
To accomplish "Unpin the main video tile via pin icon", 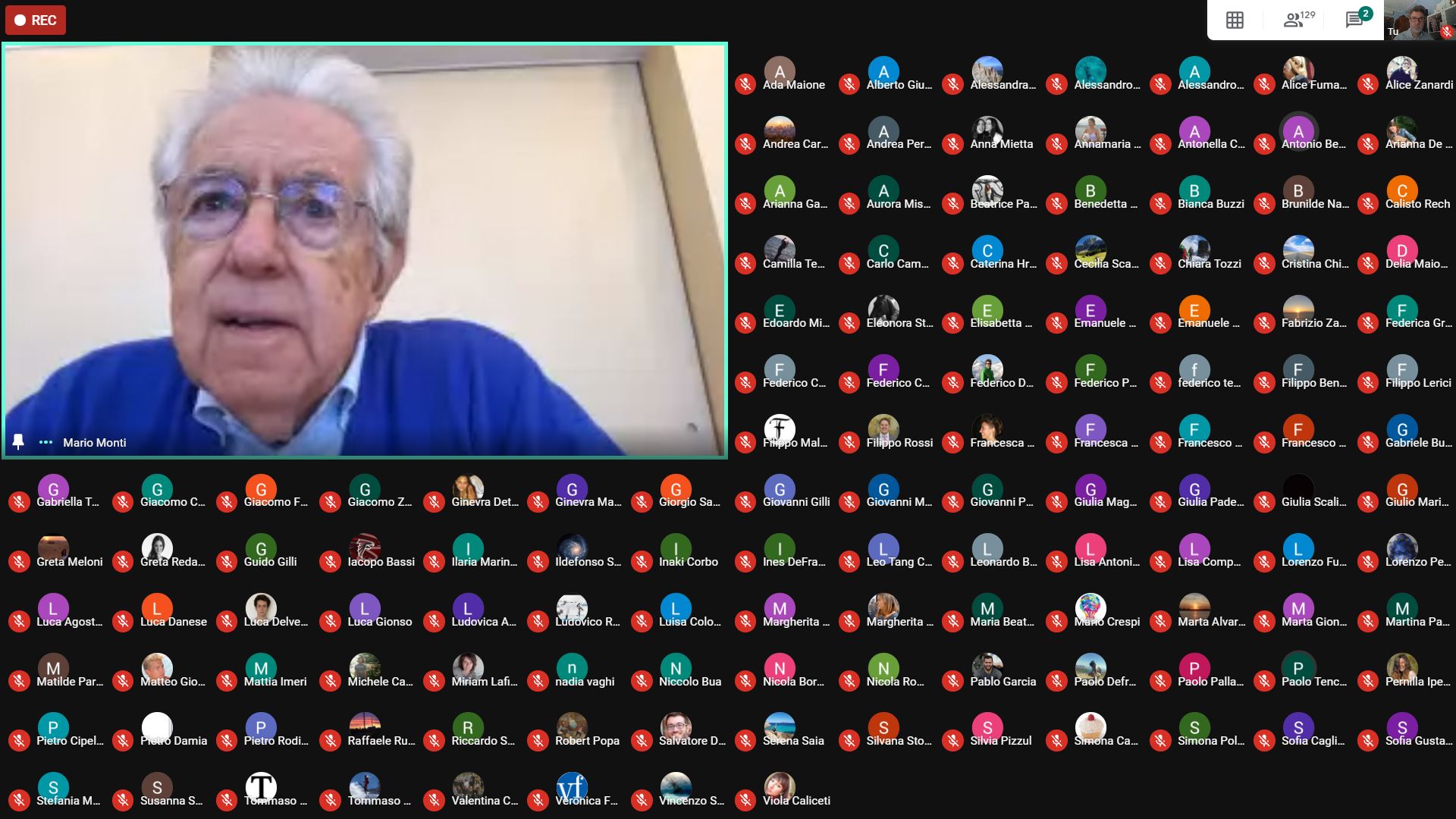I will click(x=18, y=442).
